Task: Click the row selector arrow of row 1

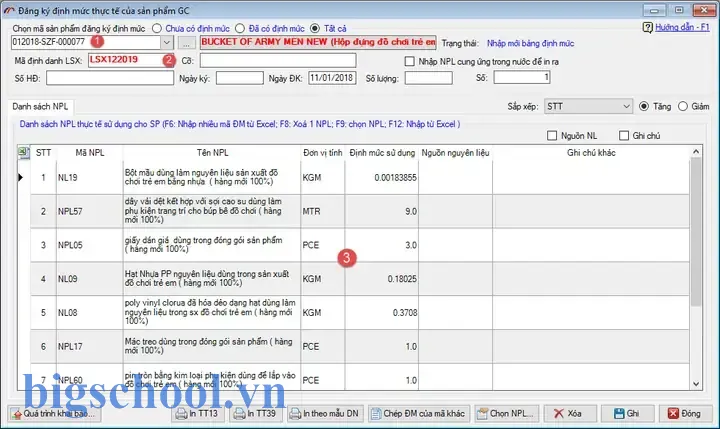Action: pos(23,177)
